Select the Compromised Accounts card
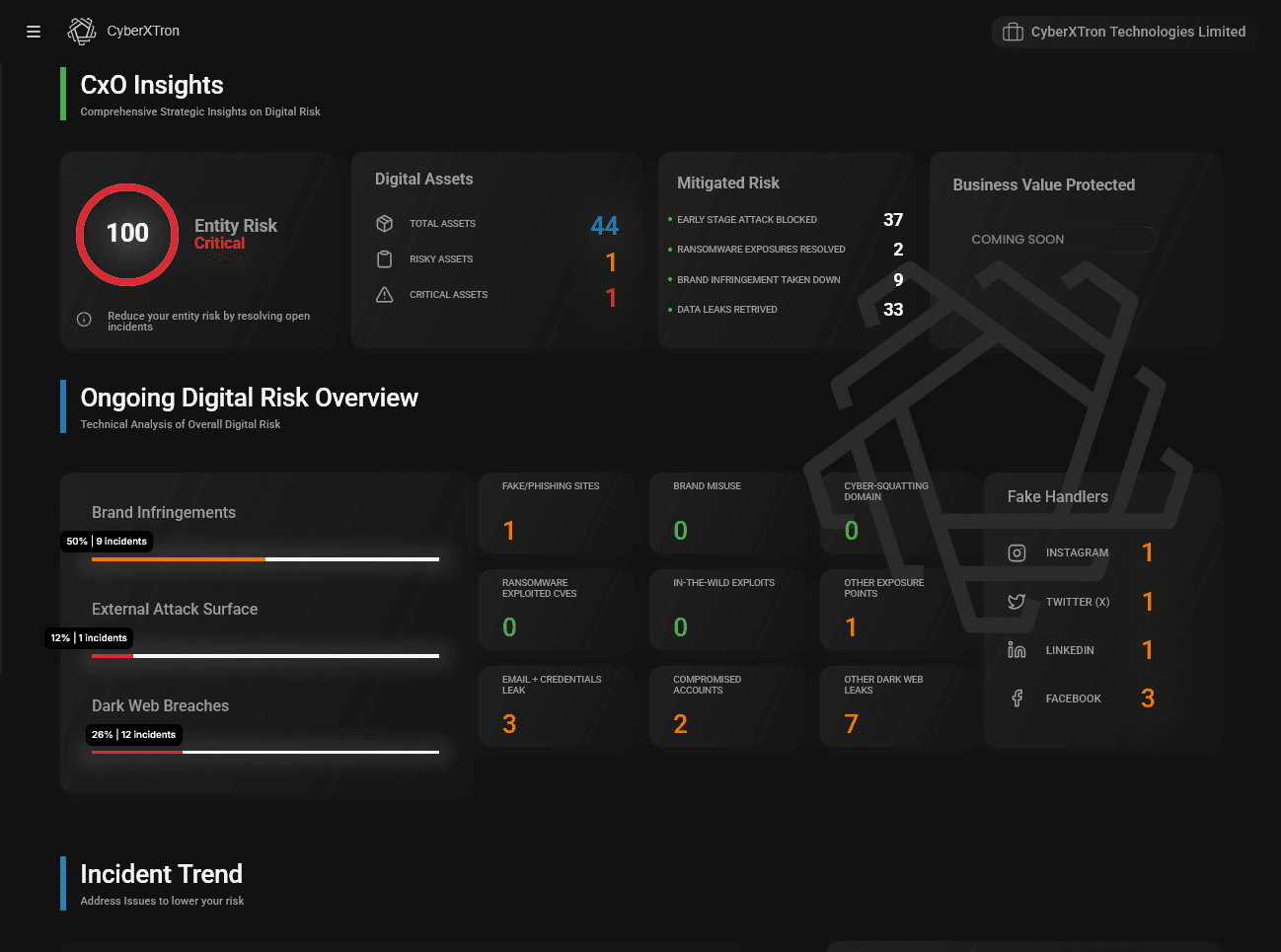 coord(727,706)
